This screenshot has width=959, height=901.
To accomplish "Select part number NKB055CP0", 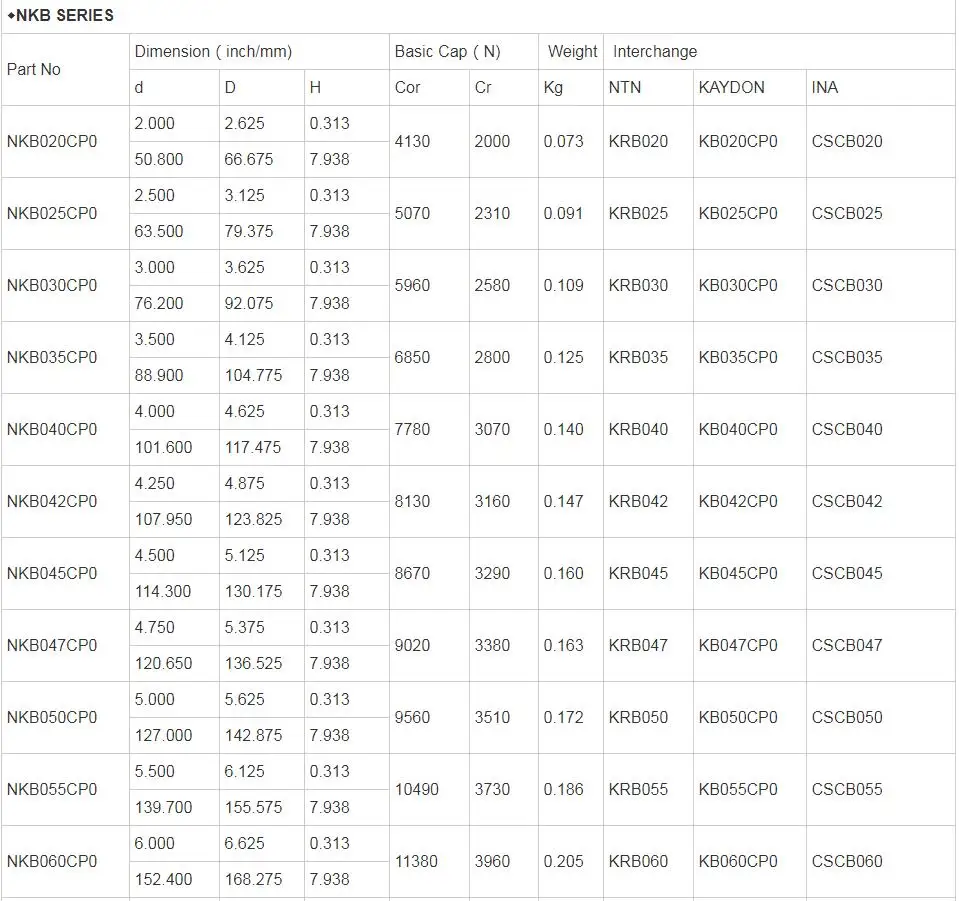I will point(52,790).
